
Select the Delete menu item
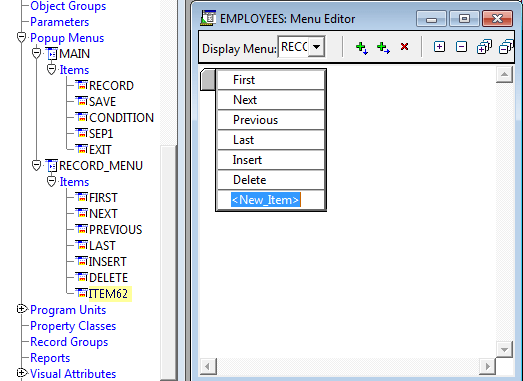[x=271, y=180]
